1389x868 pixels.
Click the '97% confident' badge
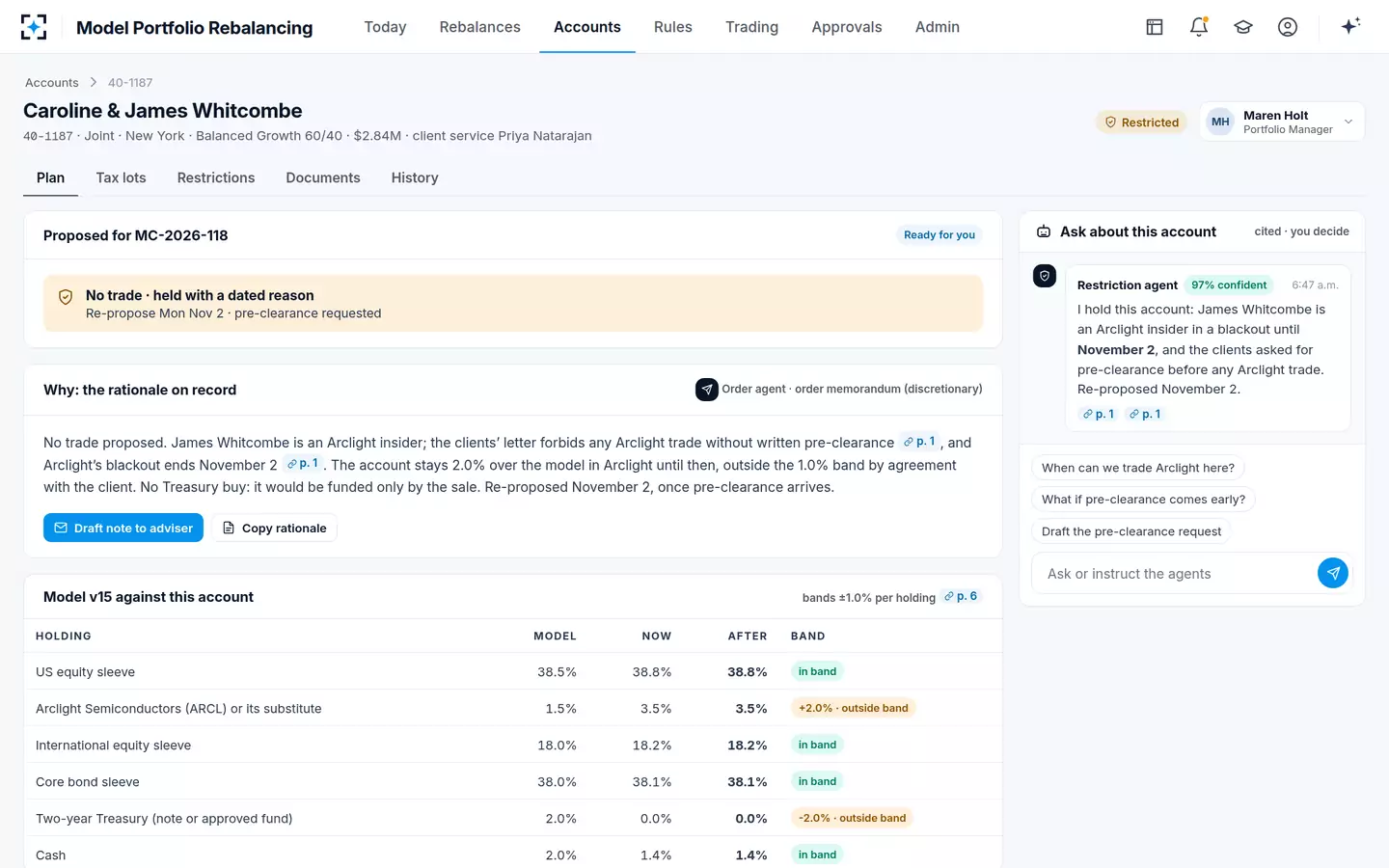pyautogui.click(x=1229, y=285)
